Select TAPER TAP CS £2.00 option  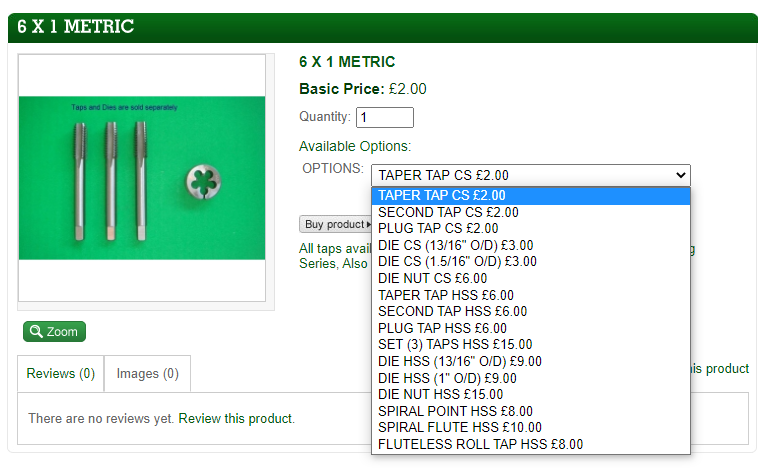tap(442, 195)
